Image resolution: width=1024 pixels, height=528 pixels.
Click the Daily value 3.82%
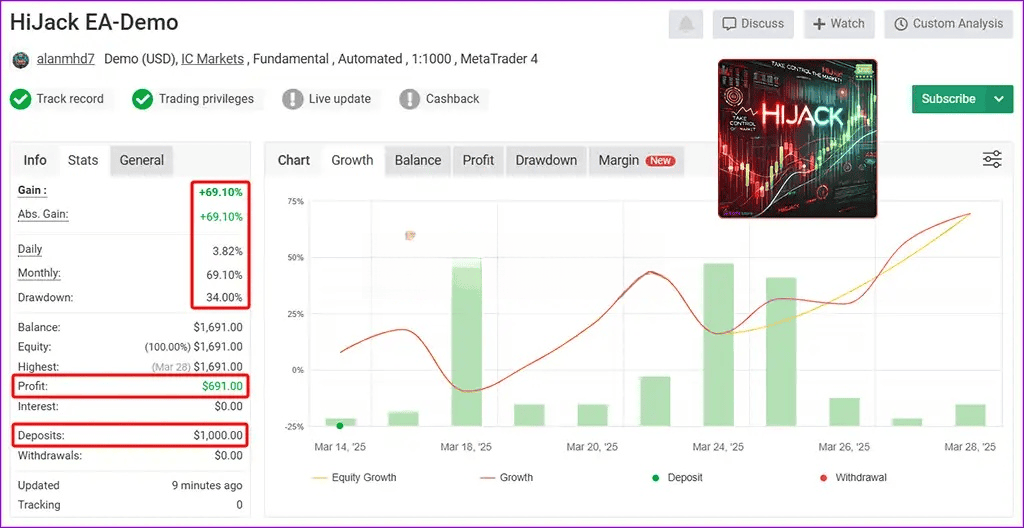coord(228,252)
